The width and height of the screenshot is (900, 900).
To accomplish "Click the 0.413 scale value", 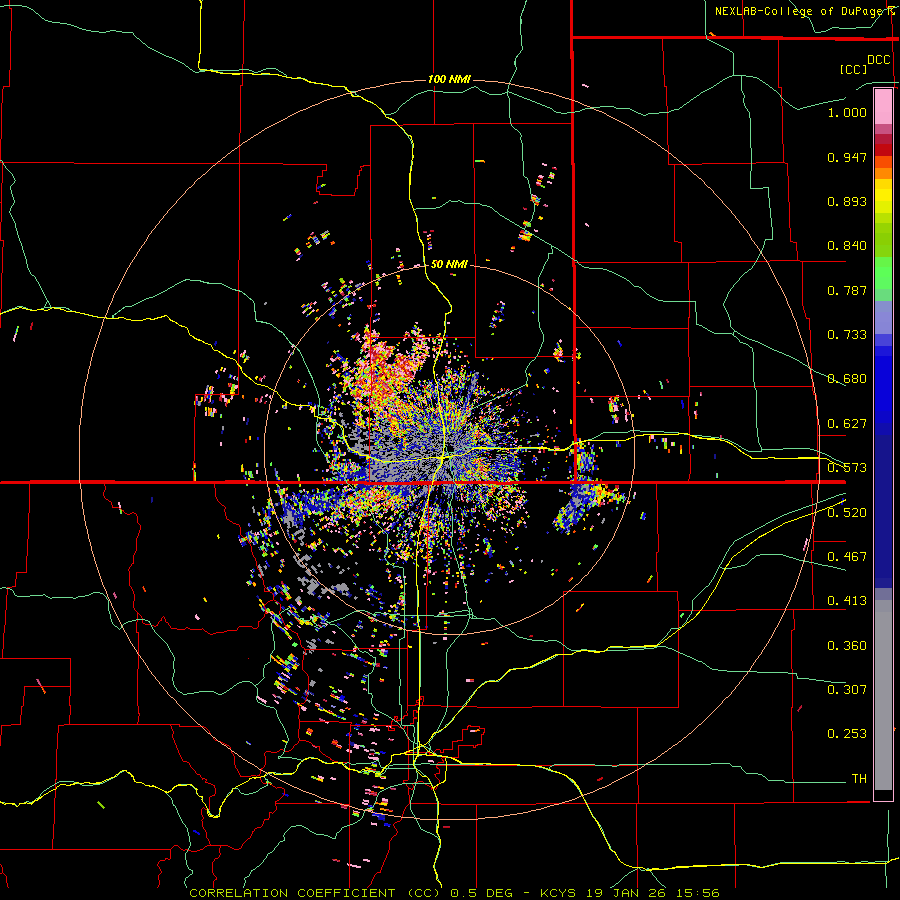I will (x=847, y=601).
